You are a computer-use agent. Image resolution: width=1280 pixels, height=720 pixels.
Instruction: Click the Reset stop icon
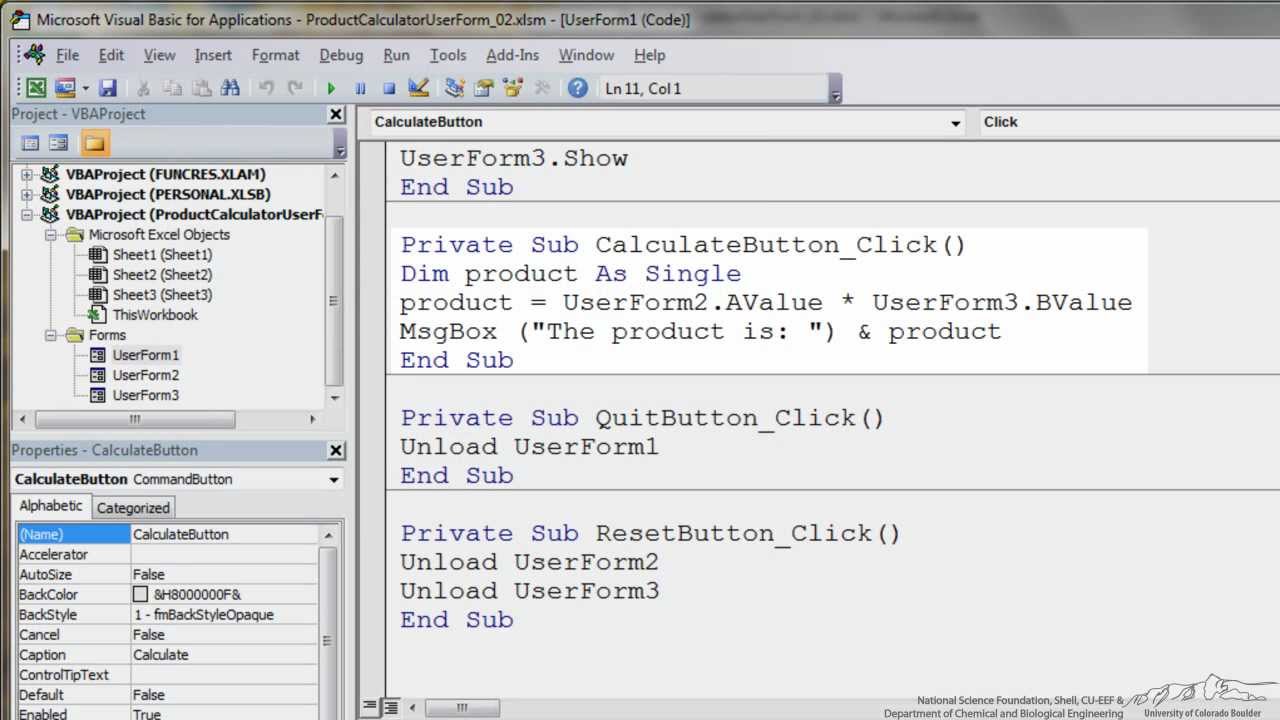(x=389, y=88)
